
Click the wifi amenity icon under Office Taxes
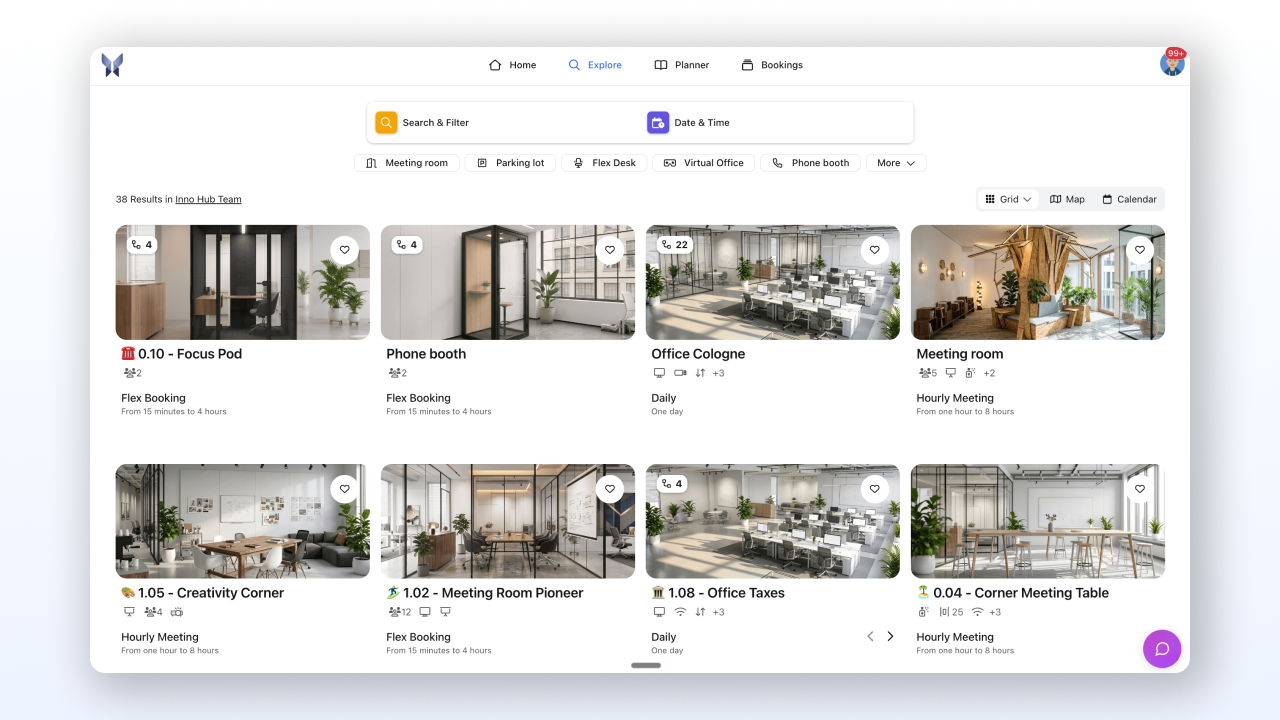click(x=680, y=612)
